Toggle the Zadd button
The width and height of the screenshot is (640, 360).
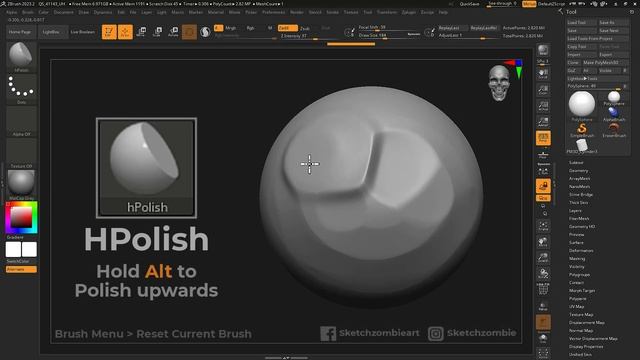(x=288, y=28)
